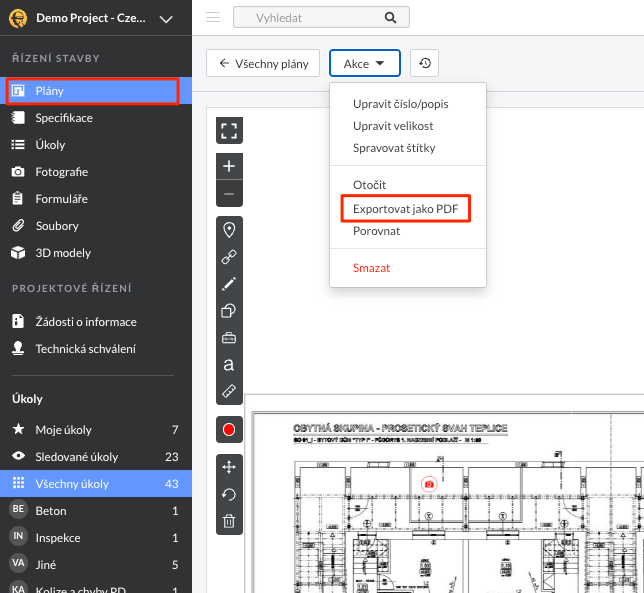Select the toolbox stamp tool
Screen dimensions: 644x593
pyautogui.click(x=229, y=338)
